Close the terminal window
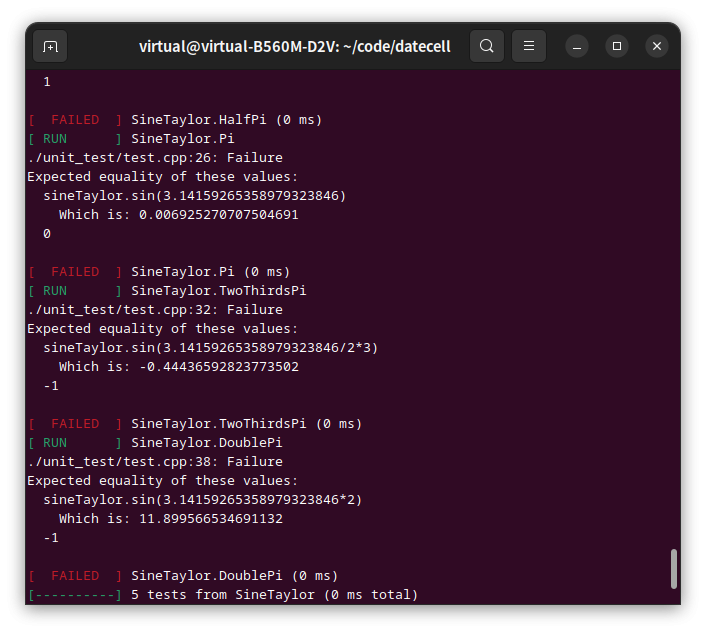 [x=657, y=46]
